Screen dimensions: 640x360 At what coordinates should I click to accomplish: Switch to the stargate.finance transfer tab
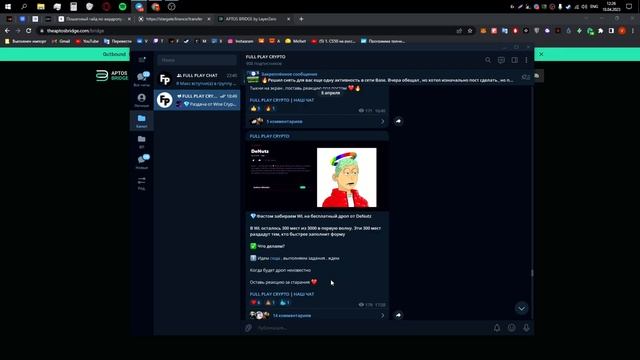174,19
